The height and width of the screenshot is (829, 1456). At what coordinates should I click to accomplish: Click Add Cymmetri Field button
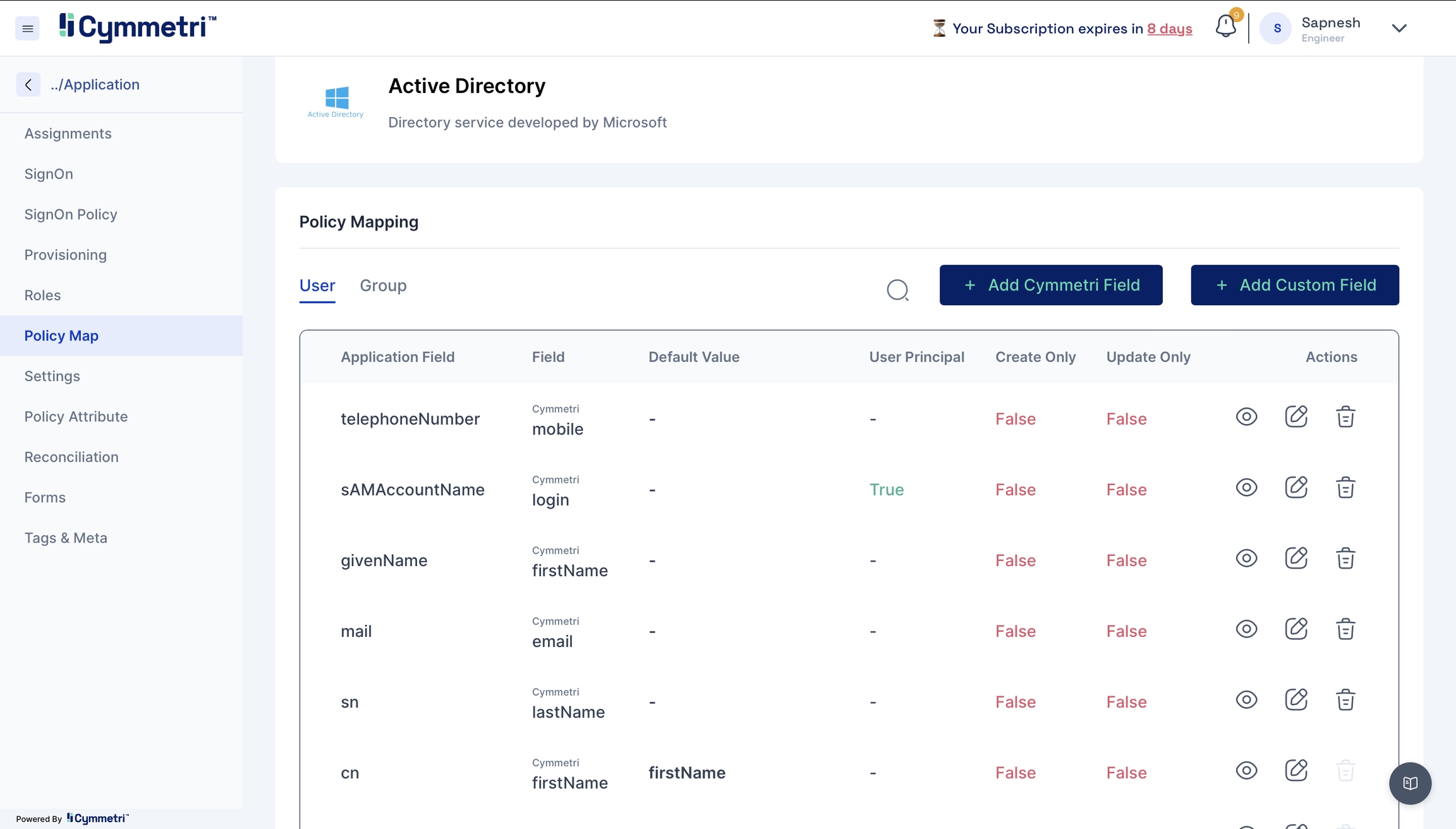[1051, 285]
